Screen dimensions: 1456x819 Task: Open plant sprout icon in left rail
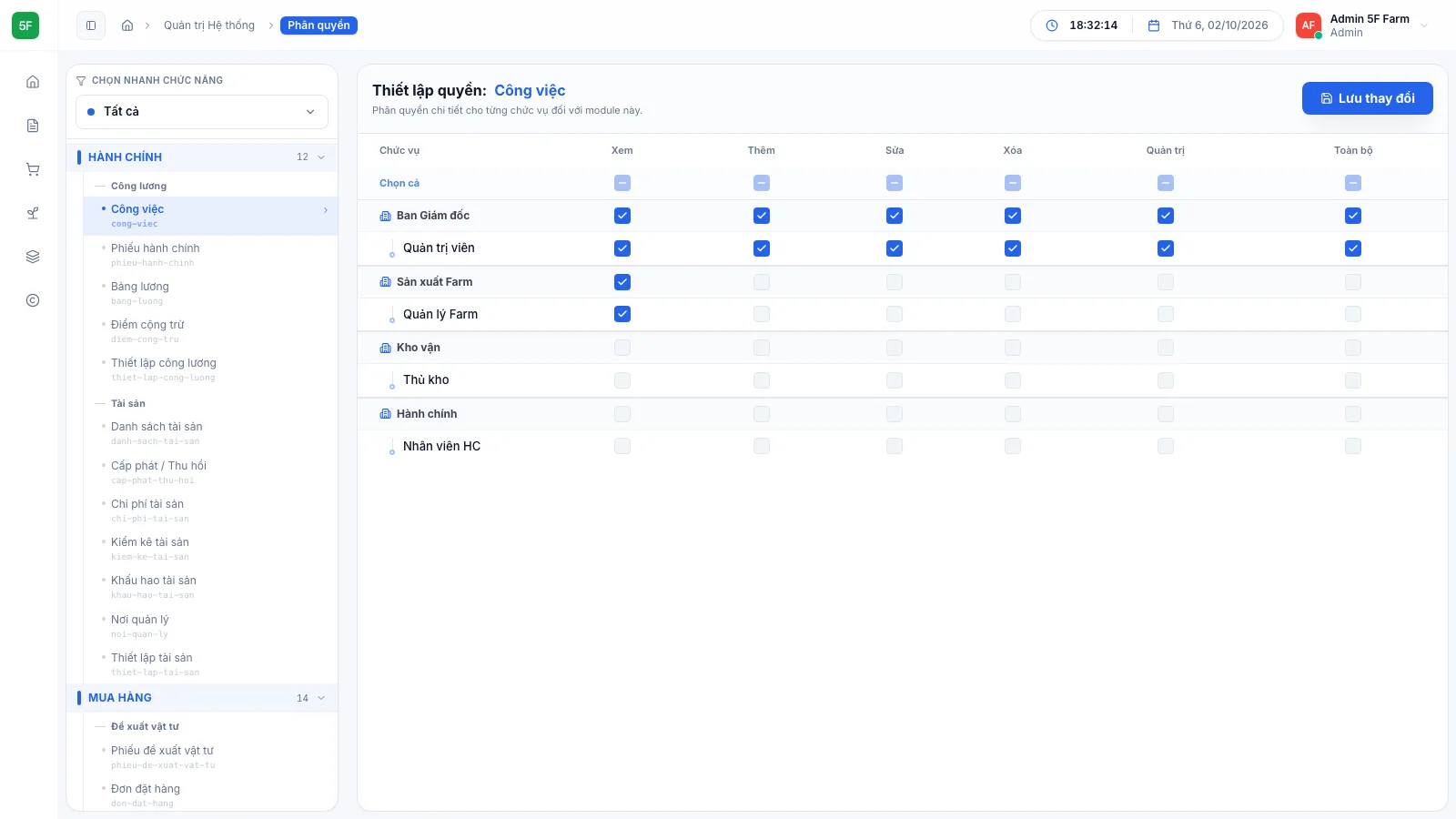click(33, 213)
